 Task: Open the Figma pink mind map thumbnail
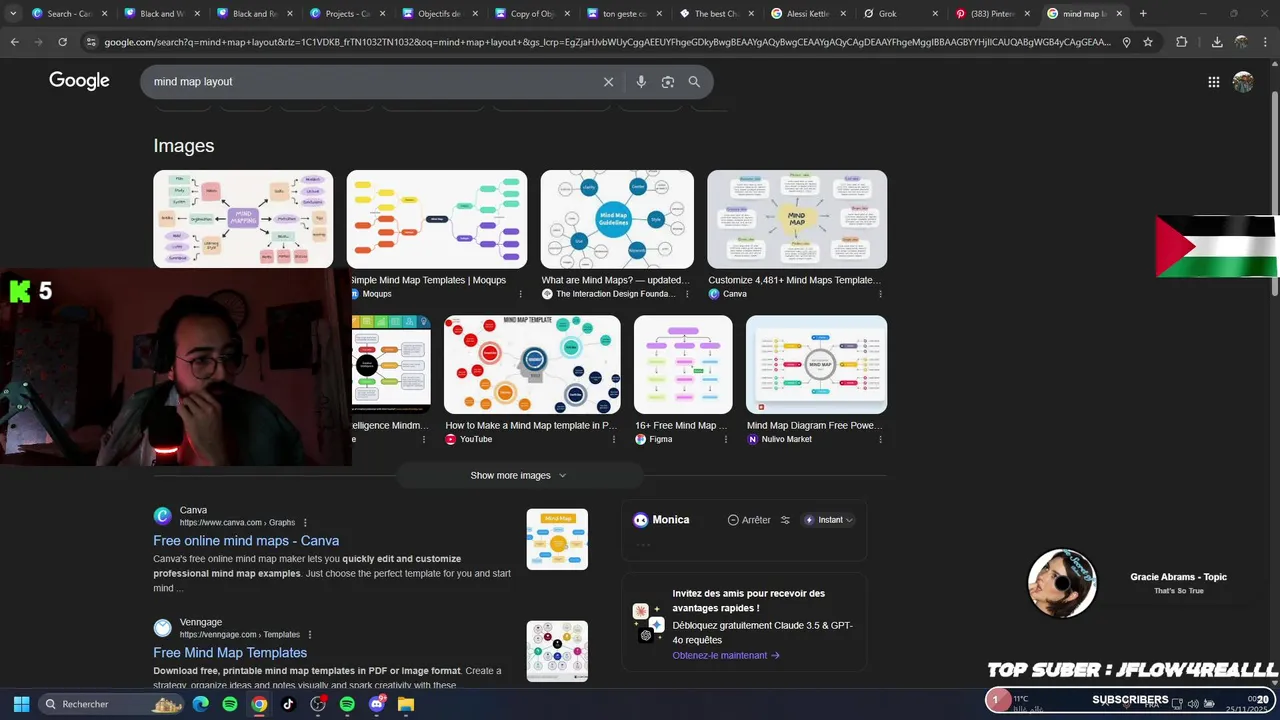(683, 364)
